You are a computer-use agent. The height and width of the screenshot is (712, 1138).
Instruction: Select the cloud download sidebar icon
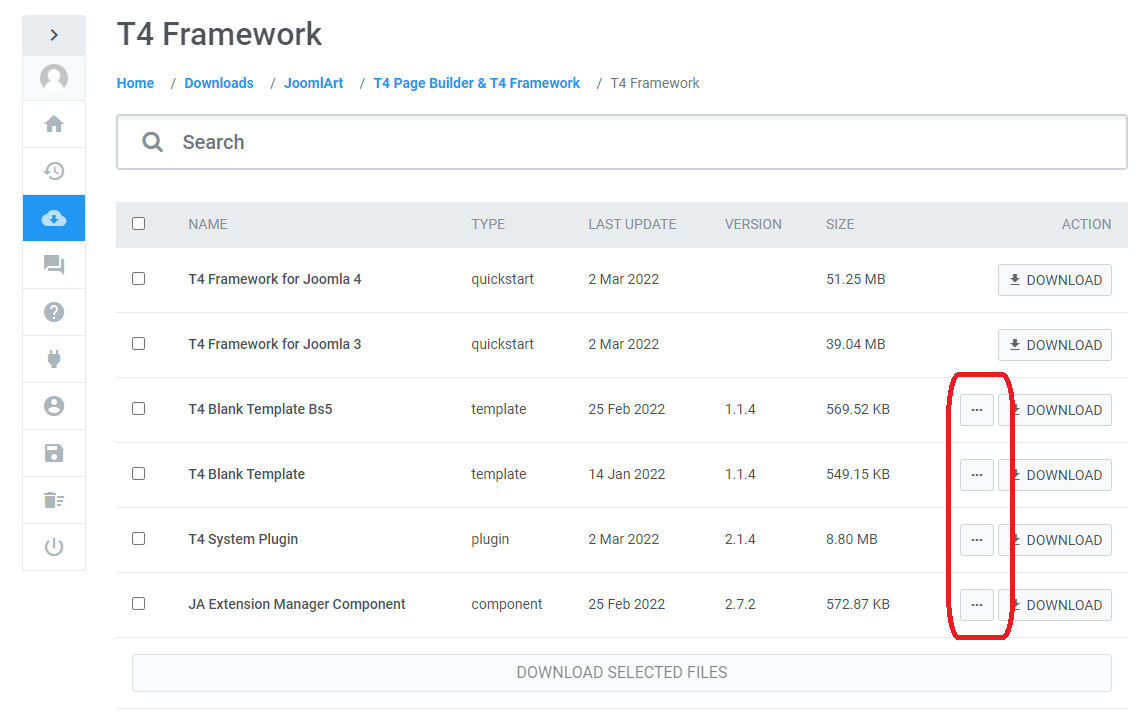pos(54,218)
